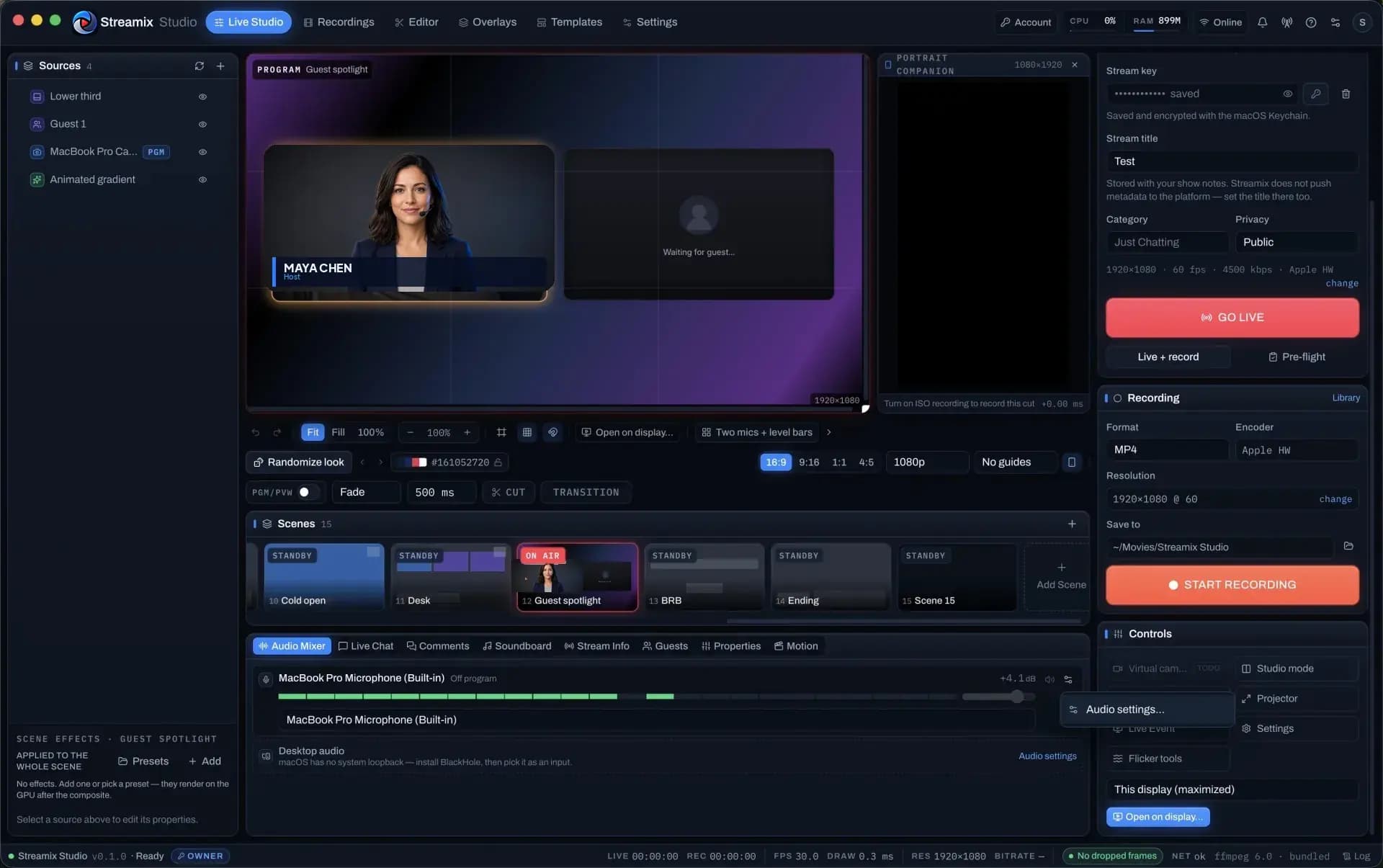1383x868 pixels.
Task: Click START RECORDING button
Action: 1232,585
